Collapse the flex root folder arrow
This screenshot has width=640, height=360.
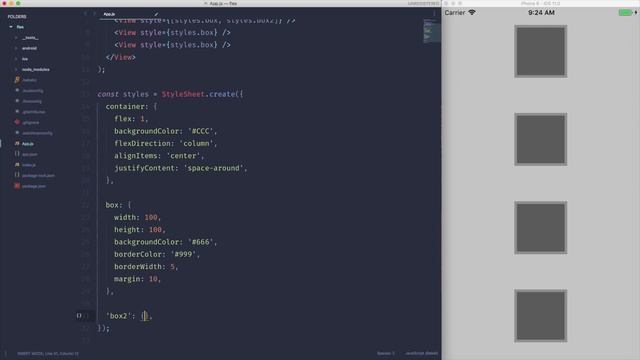pos(11,27)
